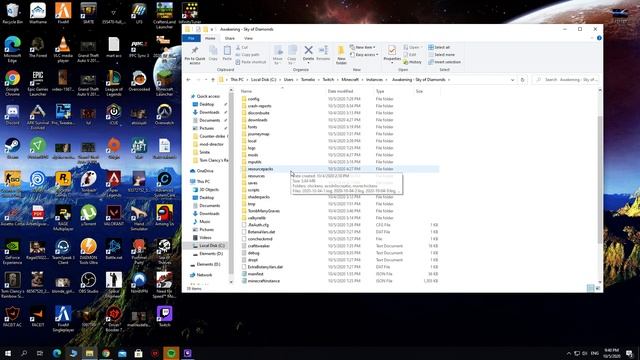Open the OBS Studio desktop icon
640x360 pixels.
tap(88, 283)
